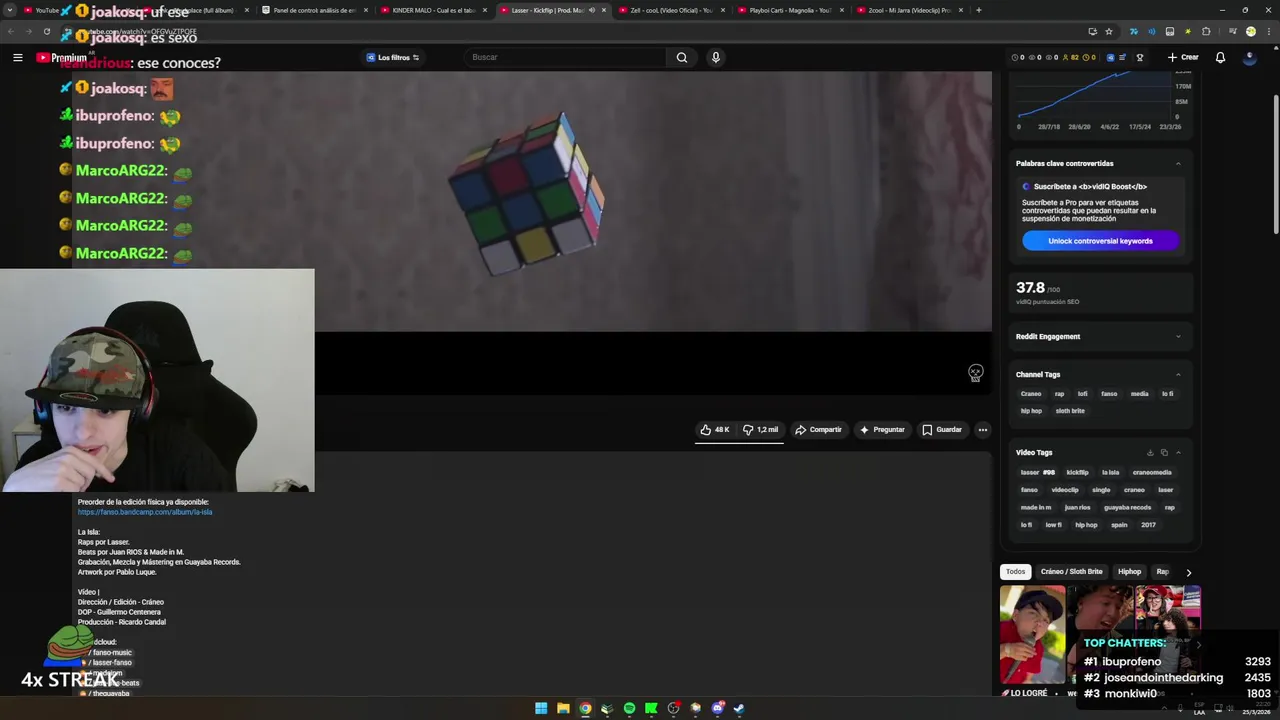Open first recommended video thumbnail, red shirt
The width and height of the screenshot is (1280, 720).
1032,634
